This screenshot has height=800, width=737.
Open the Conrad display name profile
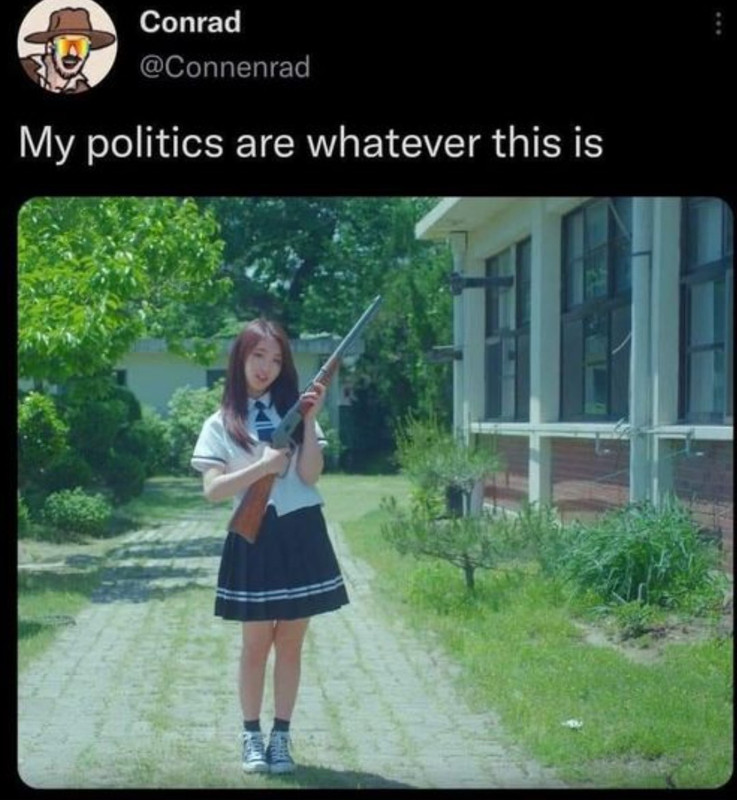click(190, 22)
